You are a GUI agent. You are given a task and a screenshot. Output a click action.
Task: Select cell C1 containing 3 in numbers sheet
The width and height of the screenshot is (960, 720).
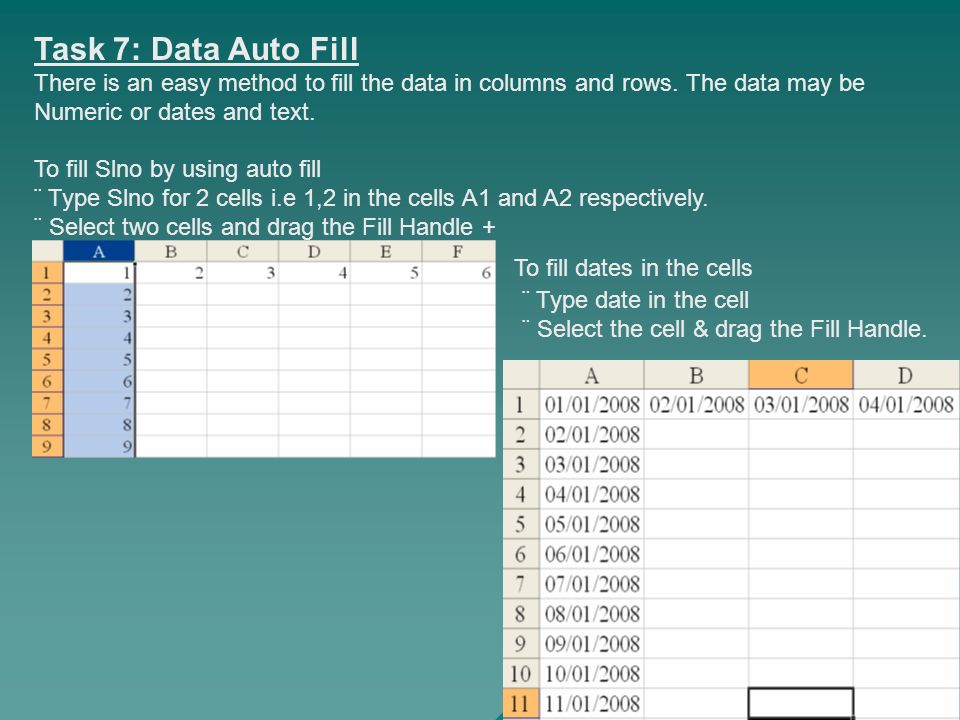coord(242,272)
